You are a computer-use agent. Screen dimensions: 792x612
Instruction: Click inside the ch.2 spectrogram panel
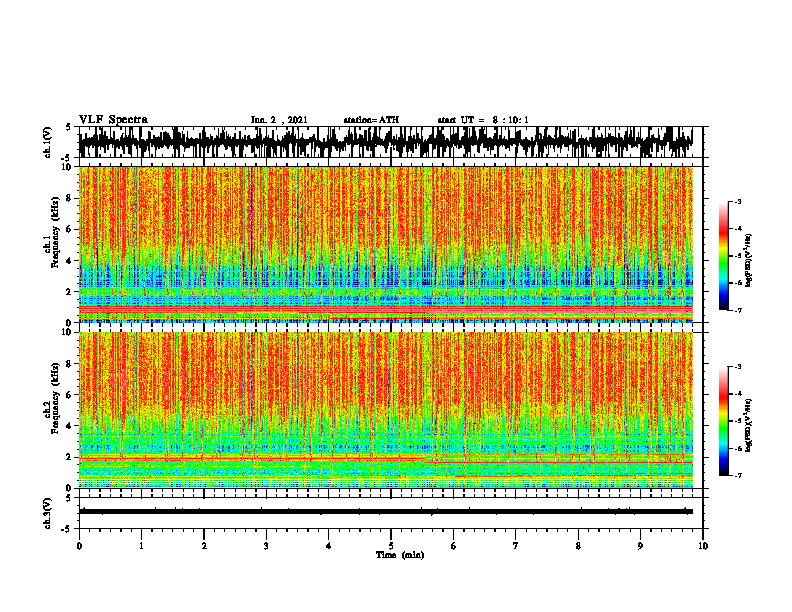(385, 410)
